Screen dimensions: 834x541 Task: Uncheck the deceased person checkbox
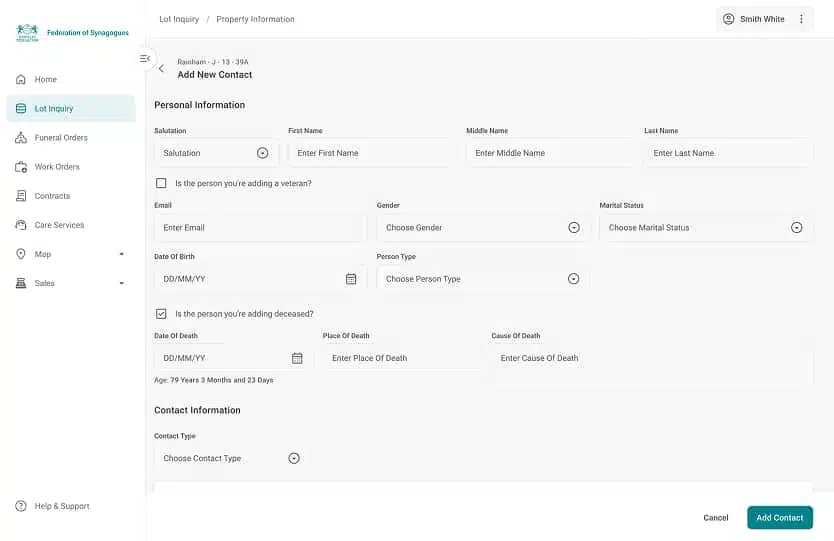click(161, 314)
